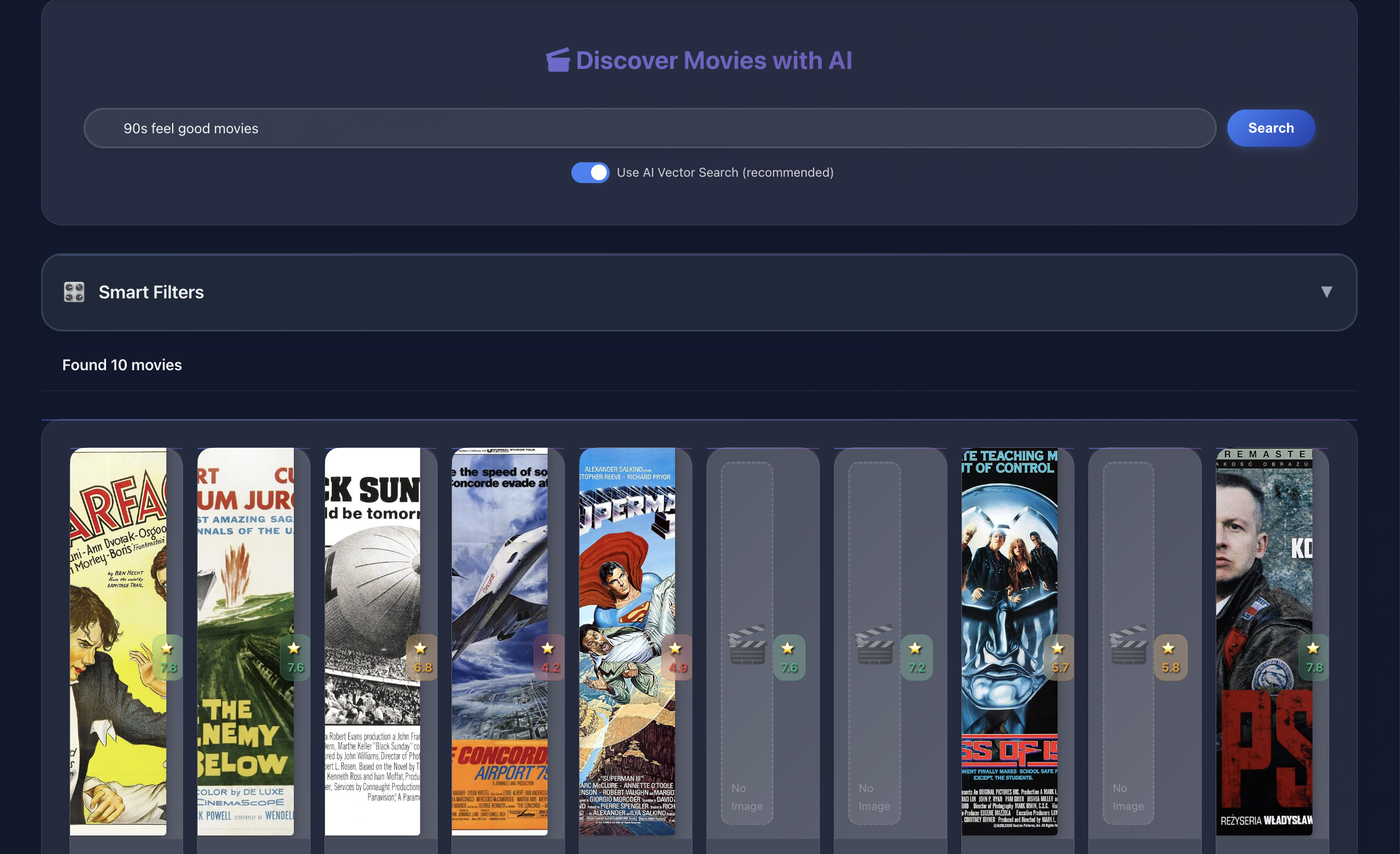This screenshot has height=854, width=1400.
Task: Click the 7.8 star rating on Scarface poster
Action: coord(168,658)
